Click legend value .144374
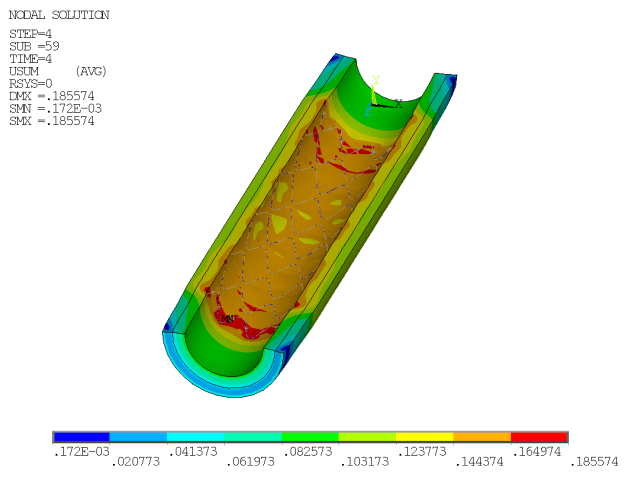The width and height of the screenshot is (624, 477). click(479, 462)
